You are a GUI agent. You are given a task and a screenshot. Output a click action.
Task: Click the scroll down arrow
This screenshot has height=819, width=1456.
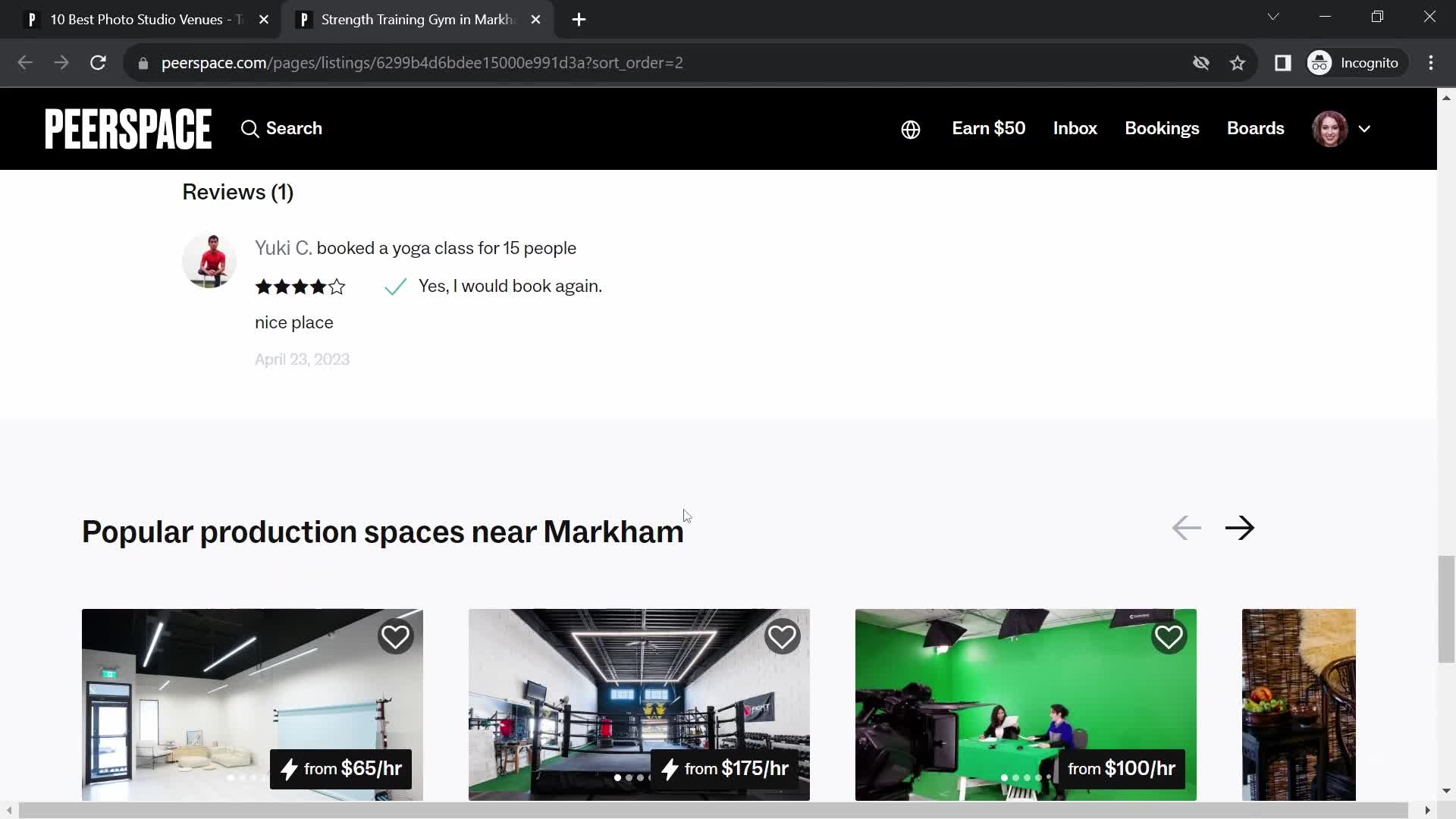1447,791
